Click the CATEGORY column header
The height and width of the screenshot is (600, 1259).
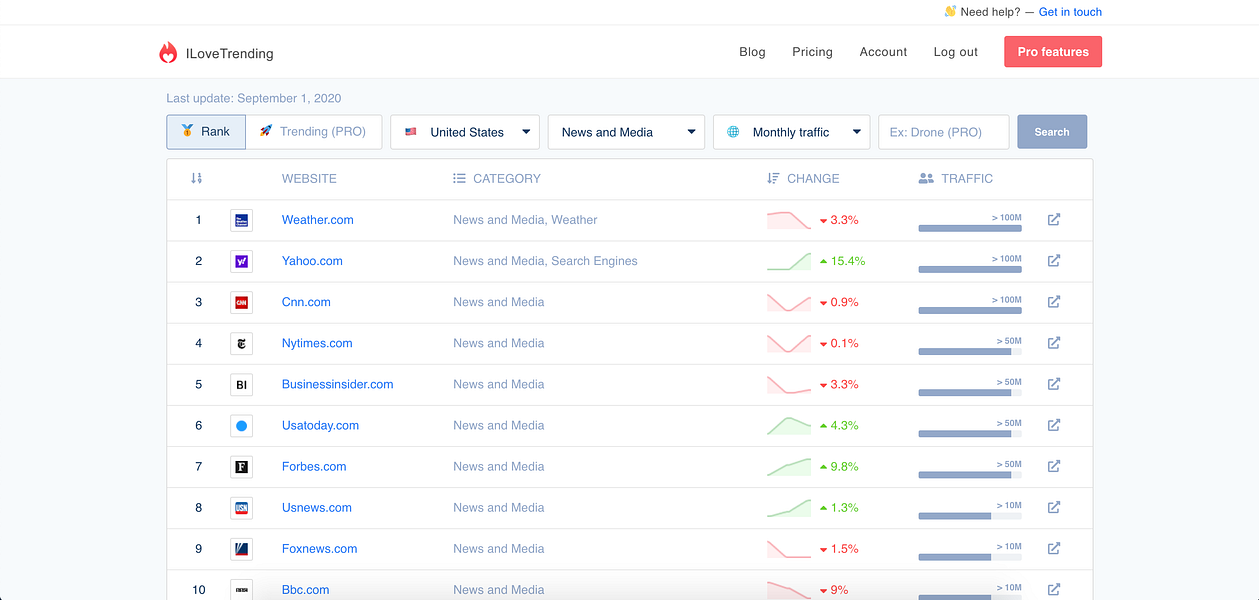(497, 178)
